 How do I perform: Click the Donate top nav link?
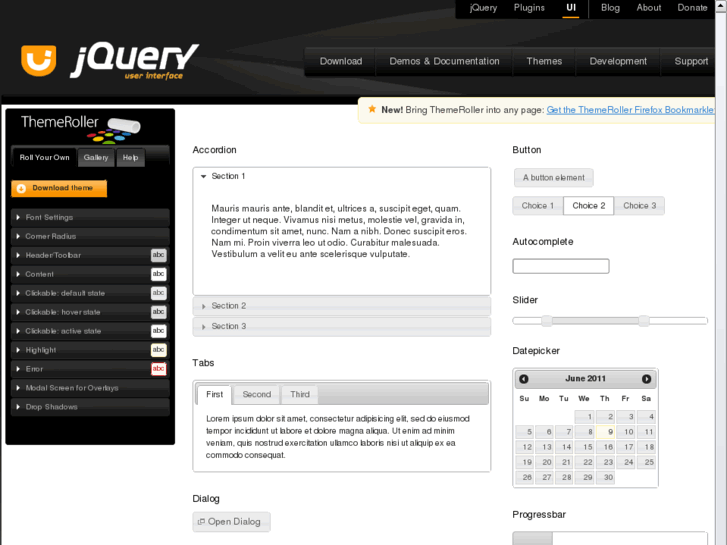[692, 8]
